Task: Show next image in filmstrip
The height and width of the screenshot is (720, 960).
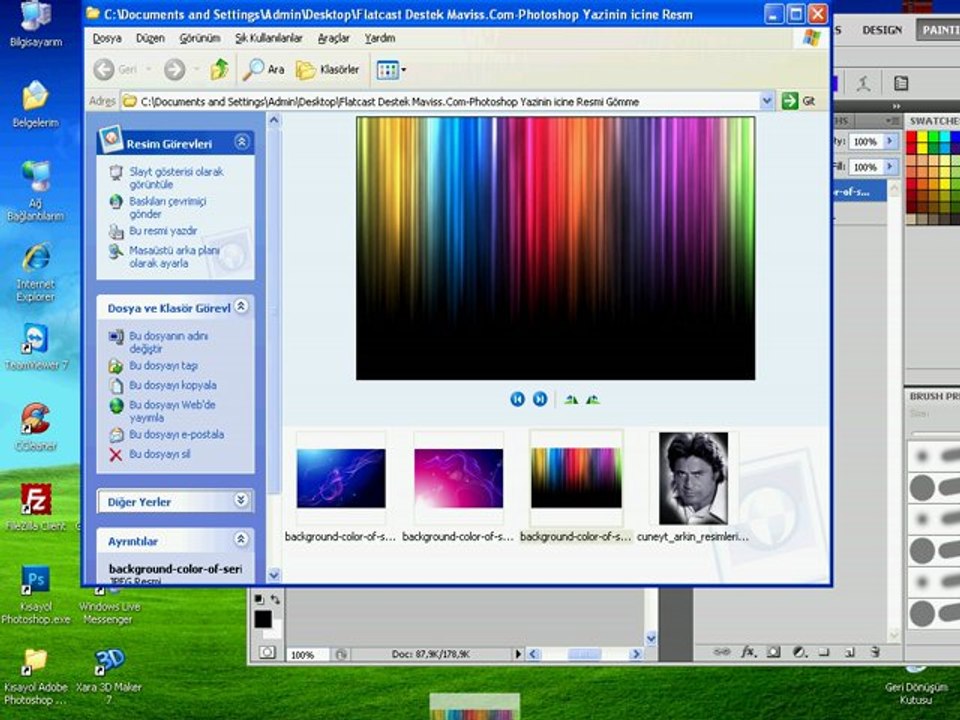Action: 540,399
